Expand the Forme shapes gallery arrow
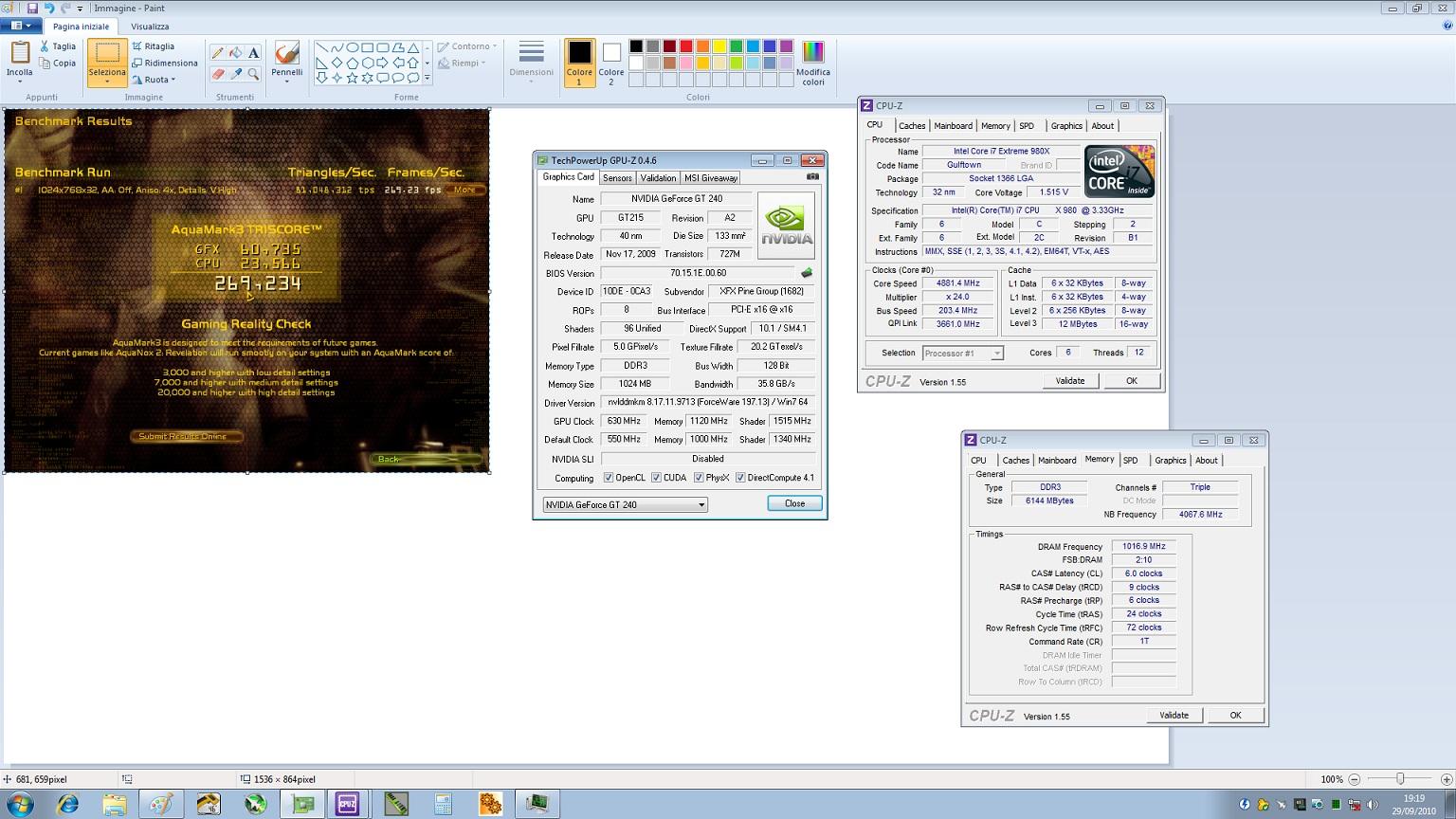The height and width of the screenshot is (819, 1456). [428, 78]
